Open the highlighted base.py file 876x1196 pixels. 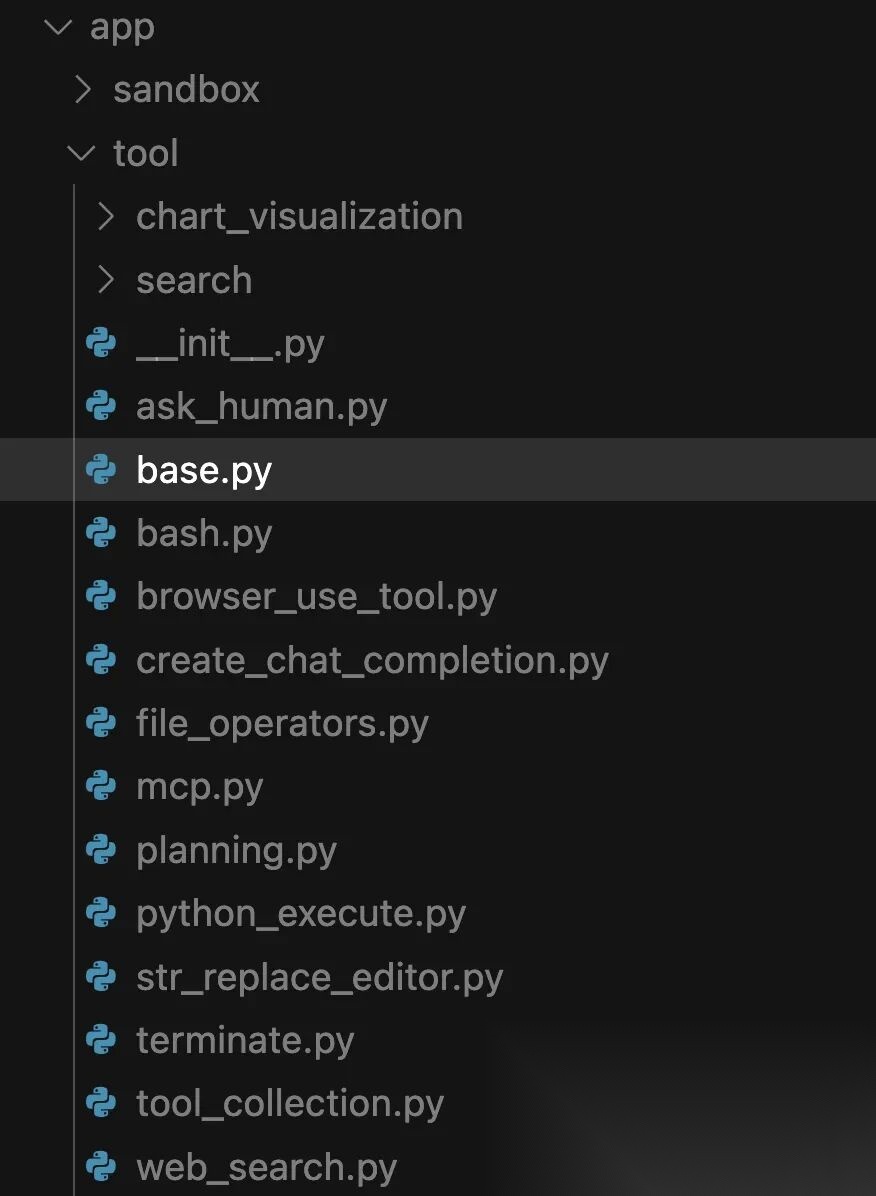204,471
